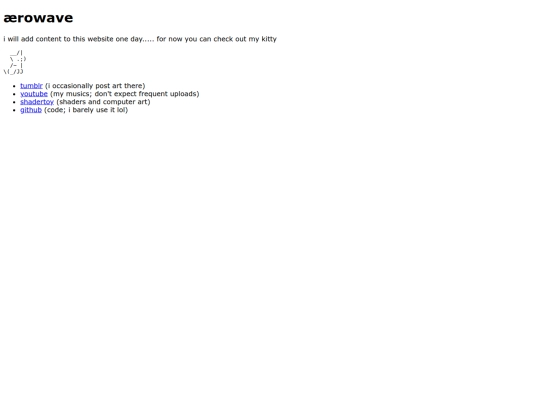Click the ærowave page heading
The width and height of the screenshot is (540, 405).
pos(38,18)
